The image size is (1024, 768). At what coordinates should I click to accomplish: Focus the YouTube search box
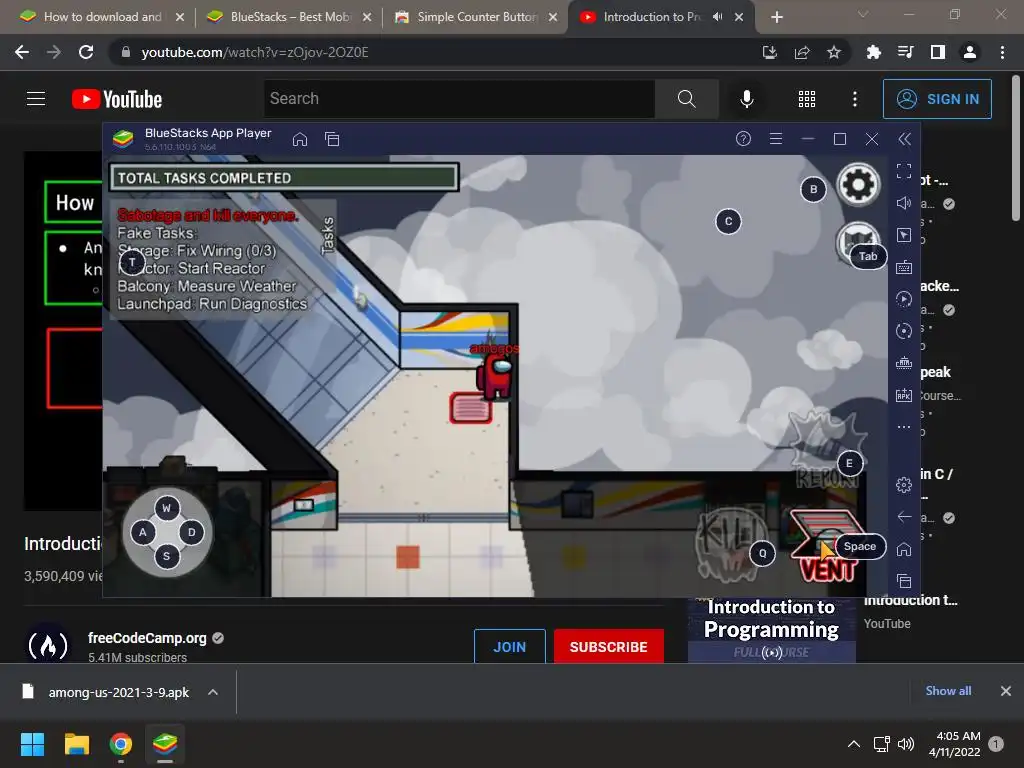(x=459, y=99)
